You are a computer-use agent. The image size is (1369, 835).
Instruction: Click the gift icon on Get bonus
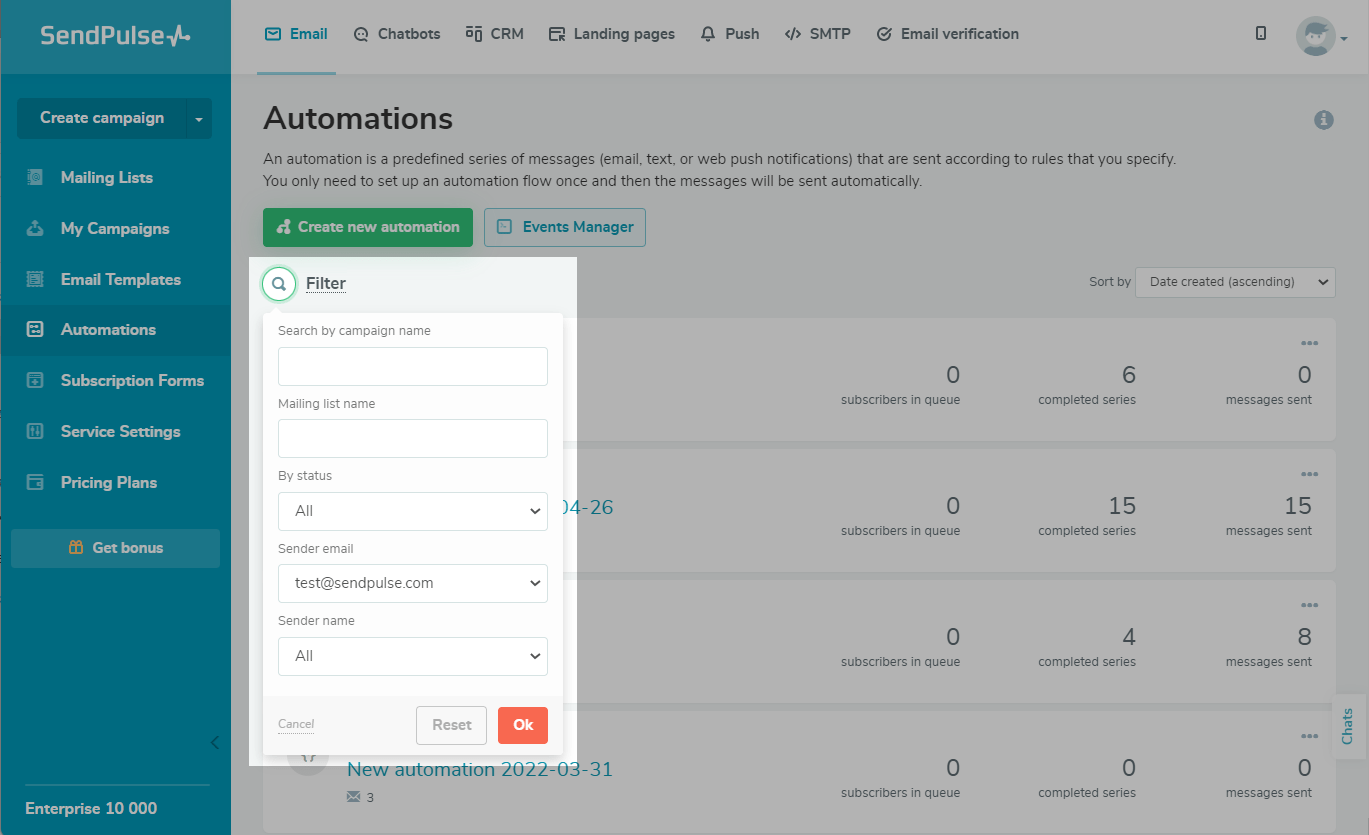(x=76, y=547)
